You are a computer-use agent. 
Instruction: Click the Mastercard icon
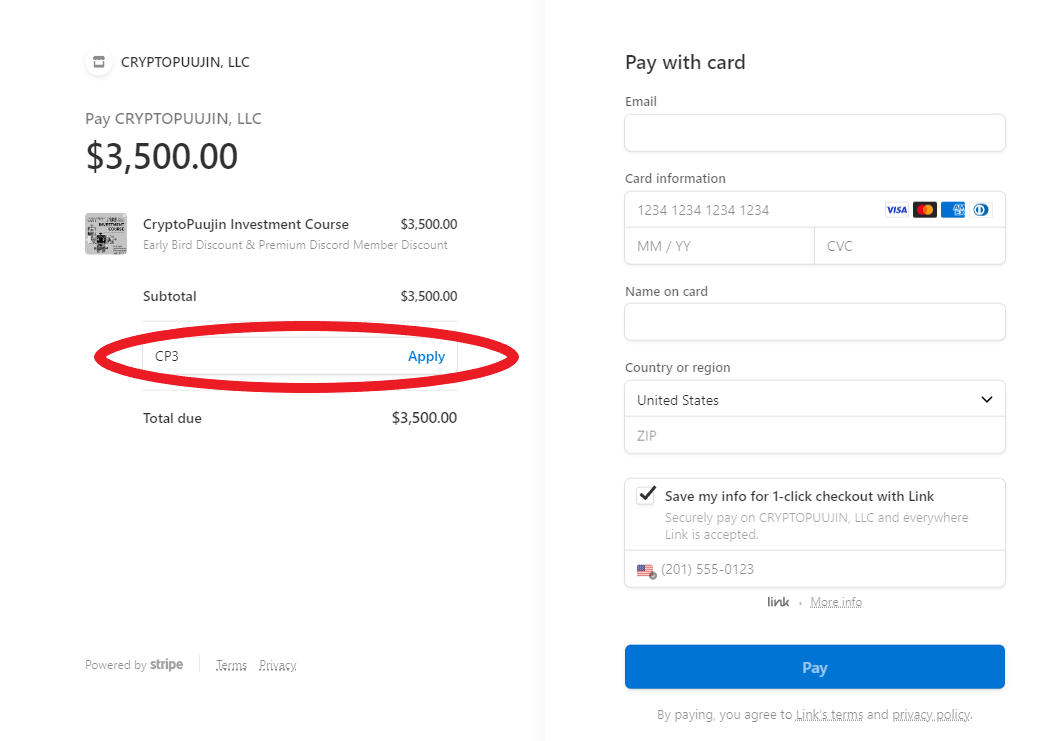click(x=925, y=210)
